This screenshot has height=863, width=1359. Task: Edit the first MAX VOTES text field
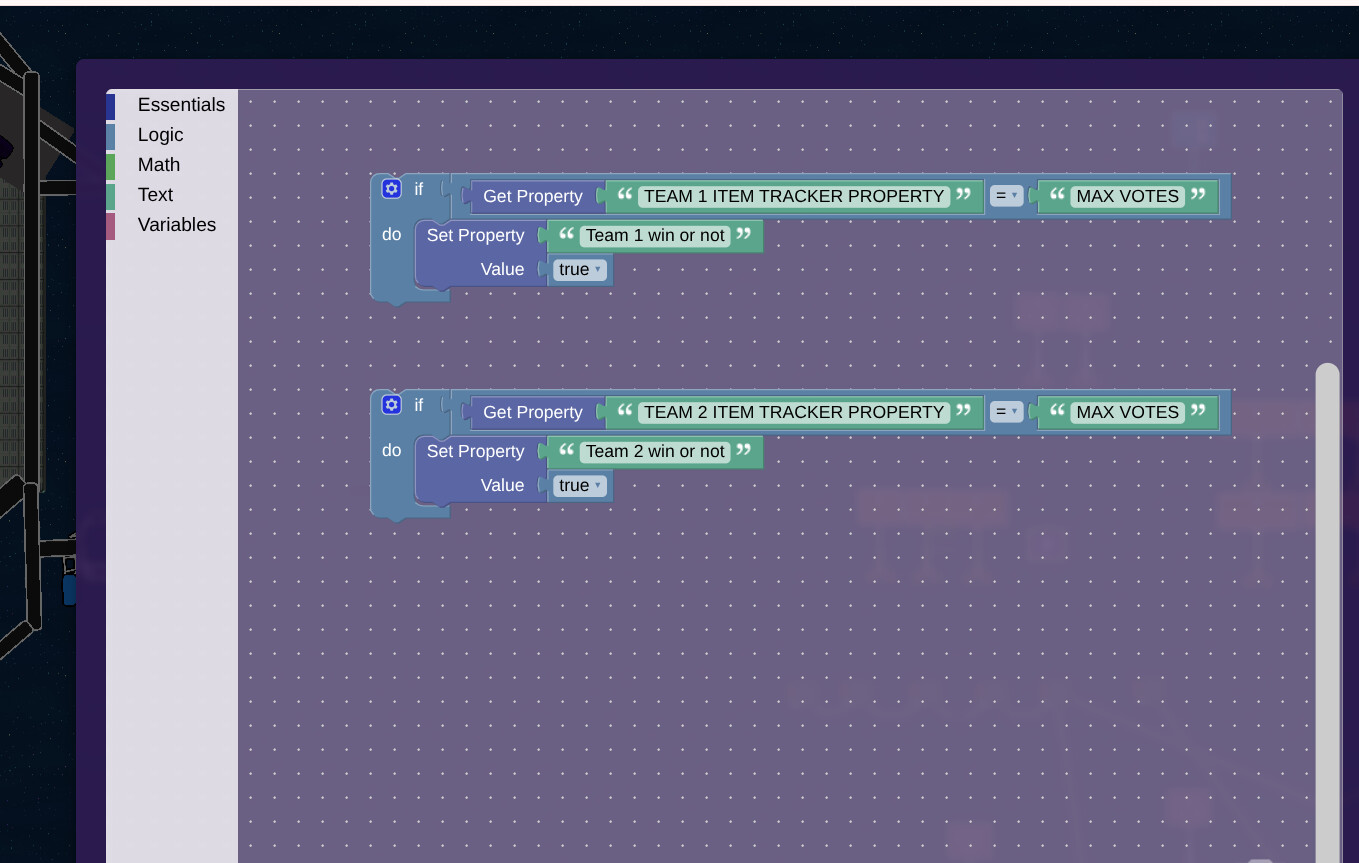point(1127,196)
